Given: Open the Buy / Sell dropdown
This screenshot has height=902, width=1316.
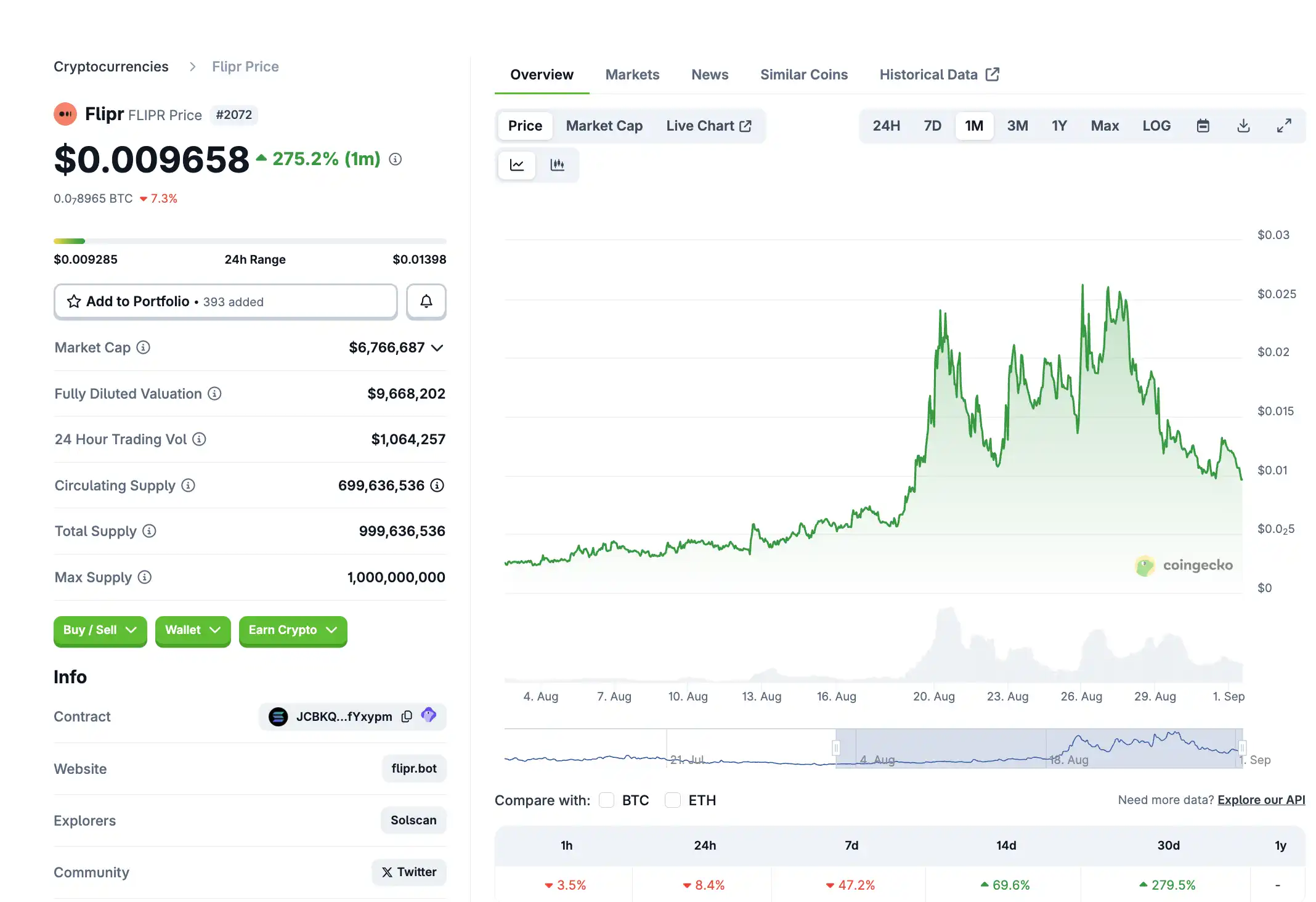Looking at the screenshot, I should click(x=100, y=630).
